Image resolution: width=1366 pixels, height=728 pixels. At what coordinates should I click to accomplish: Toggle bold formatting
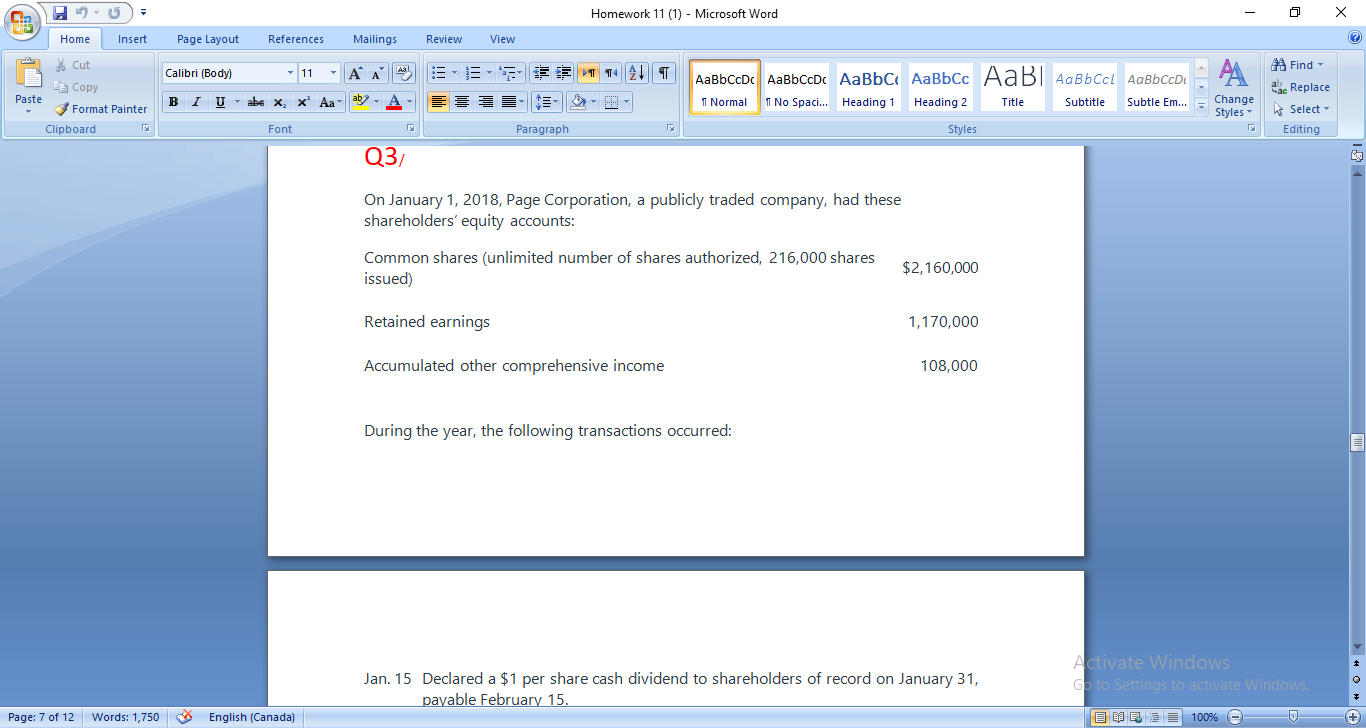(x=172, y=101)
